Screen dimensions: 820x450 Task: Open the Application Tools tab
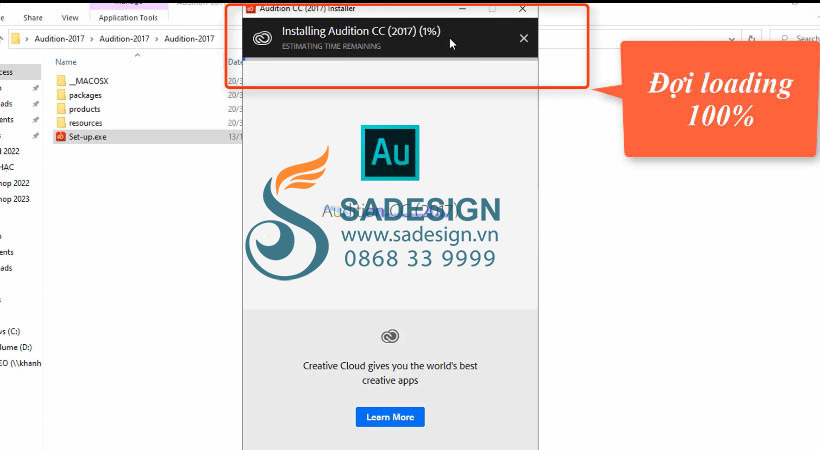(x=126, y=17)
